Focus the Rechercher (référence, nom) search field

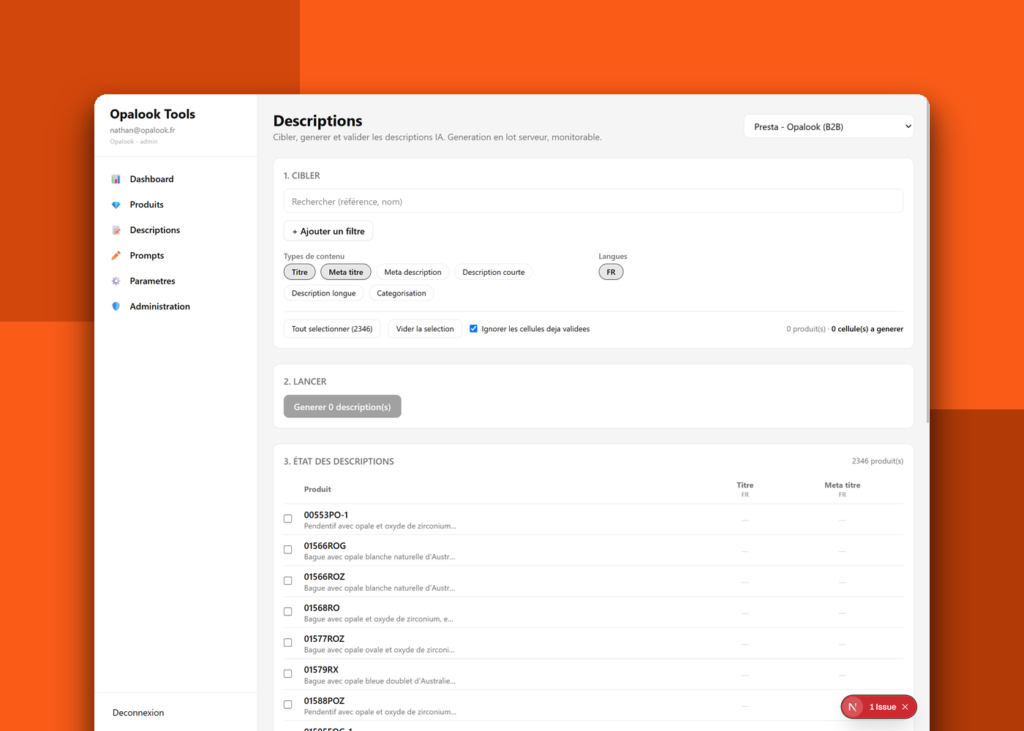pyautogui.click(x=593, y=201)
